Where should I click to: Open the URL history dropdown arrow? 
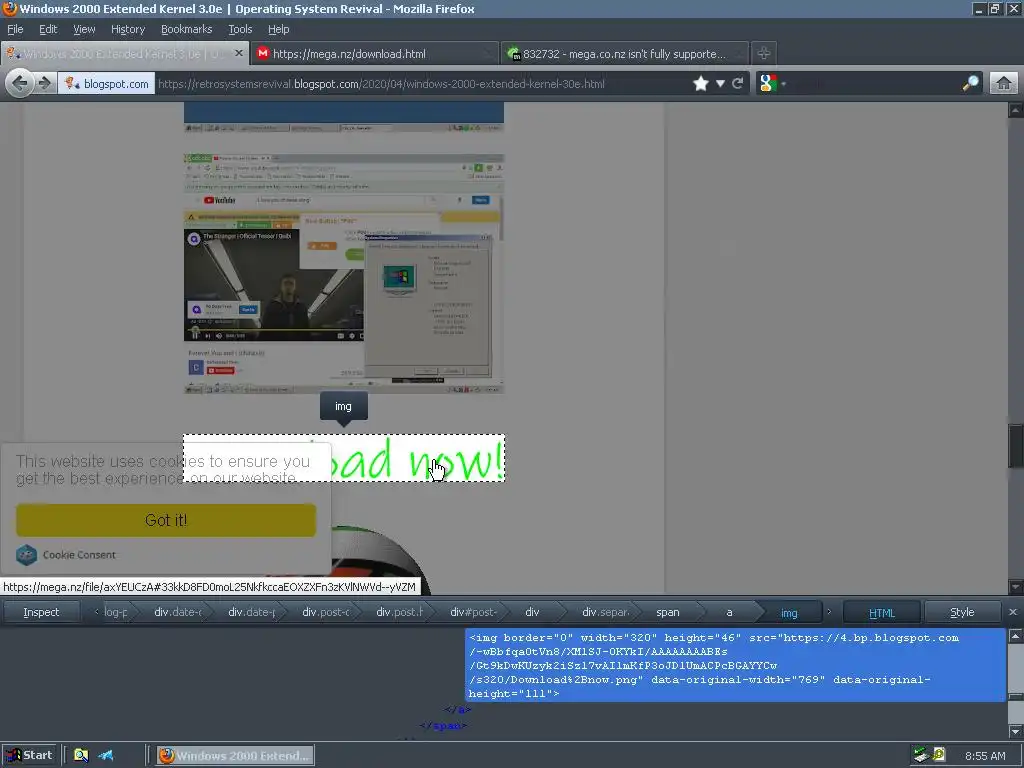(720, 84)
